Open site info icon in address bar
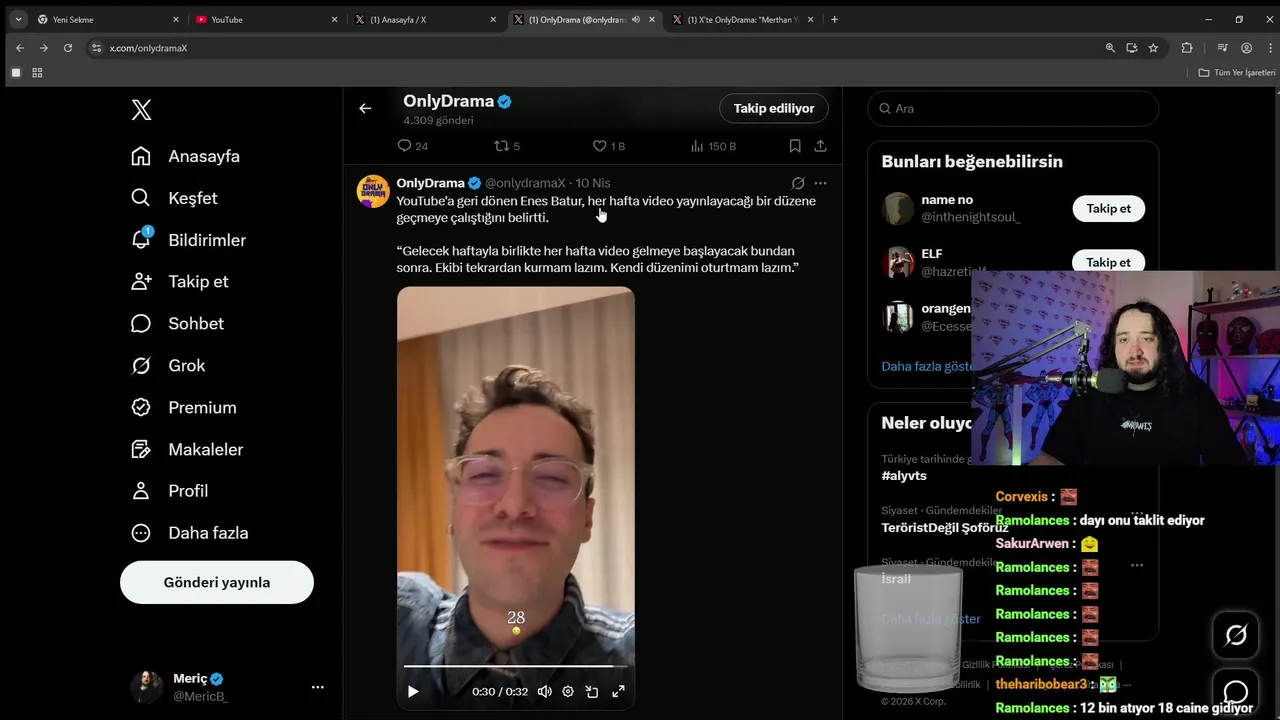 click(x=96, y=47)
